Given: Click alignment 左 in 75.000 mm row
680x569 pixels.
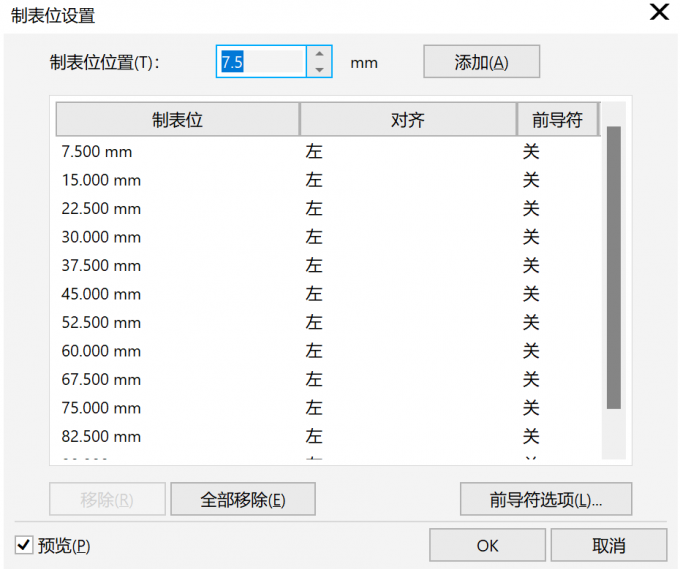Looking at the screenshot, I should pos(314,408).
